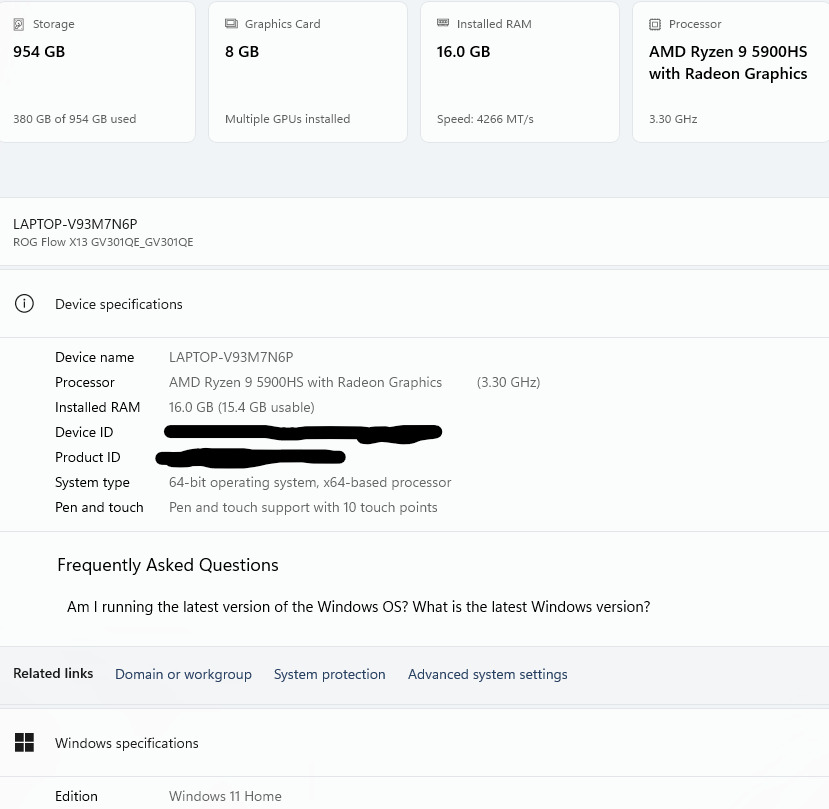
Task: Open the Installed RAM 16.0 GB card
Action: point(520,71)
